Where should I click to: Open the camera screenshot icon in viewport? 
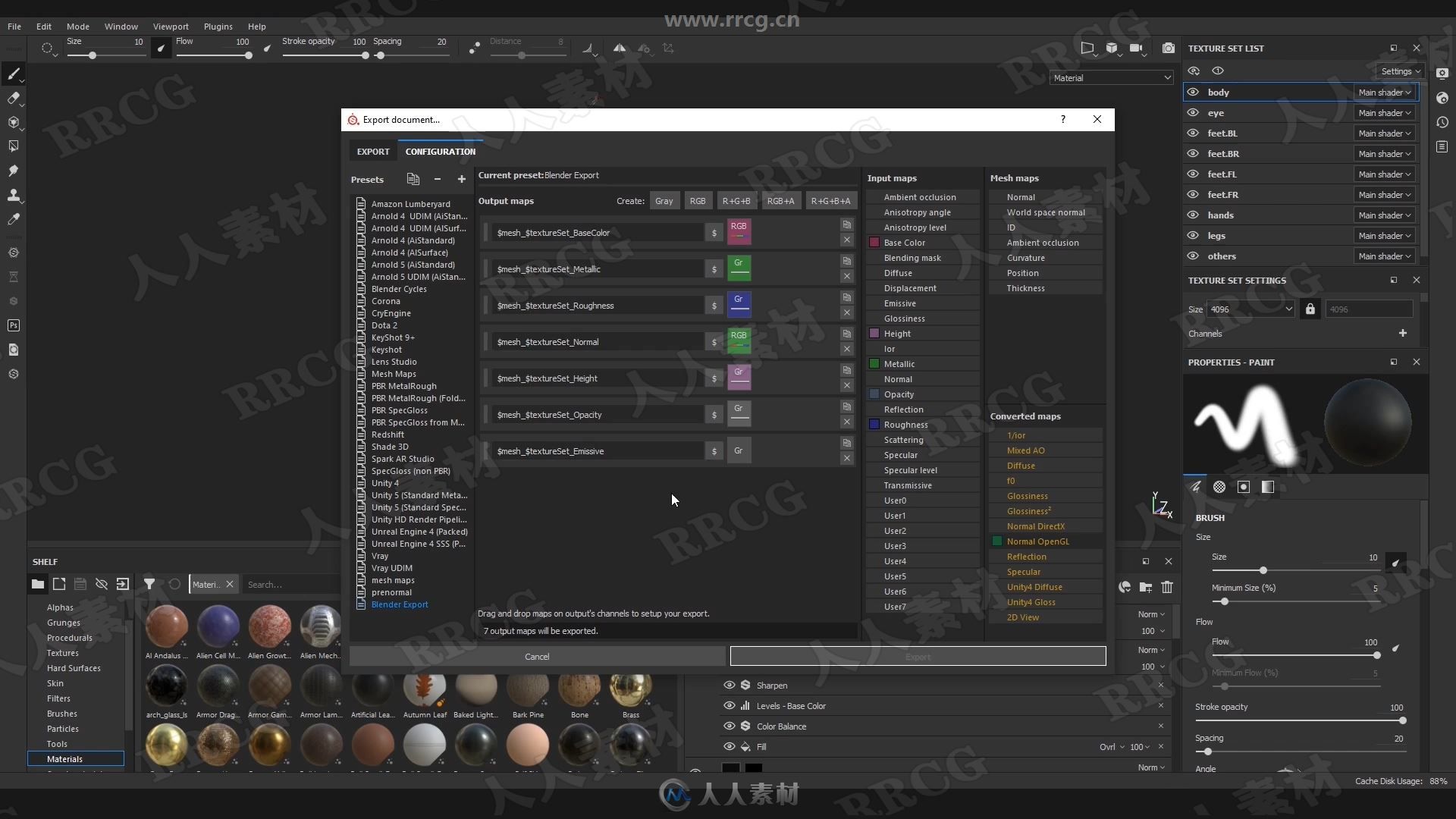pos(1169,48)
